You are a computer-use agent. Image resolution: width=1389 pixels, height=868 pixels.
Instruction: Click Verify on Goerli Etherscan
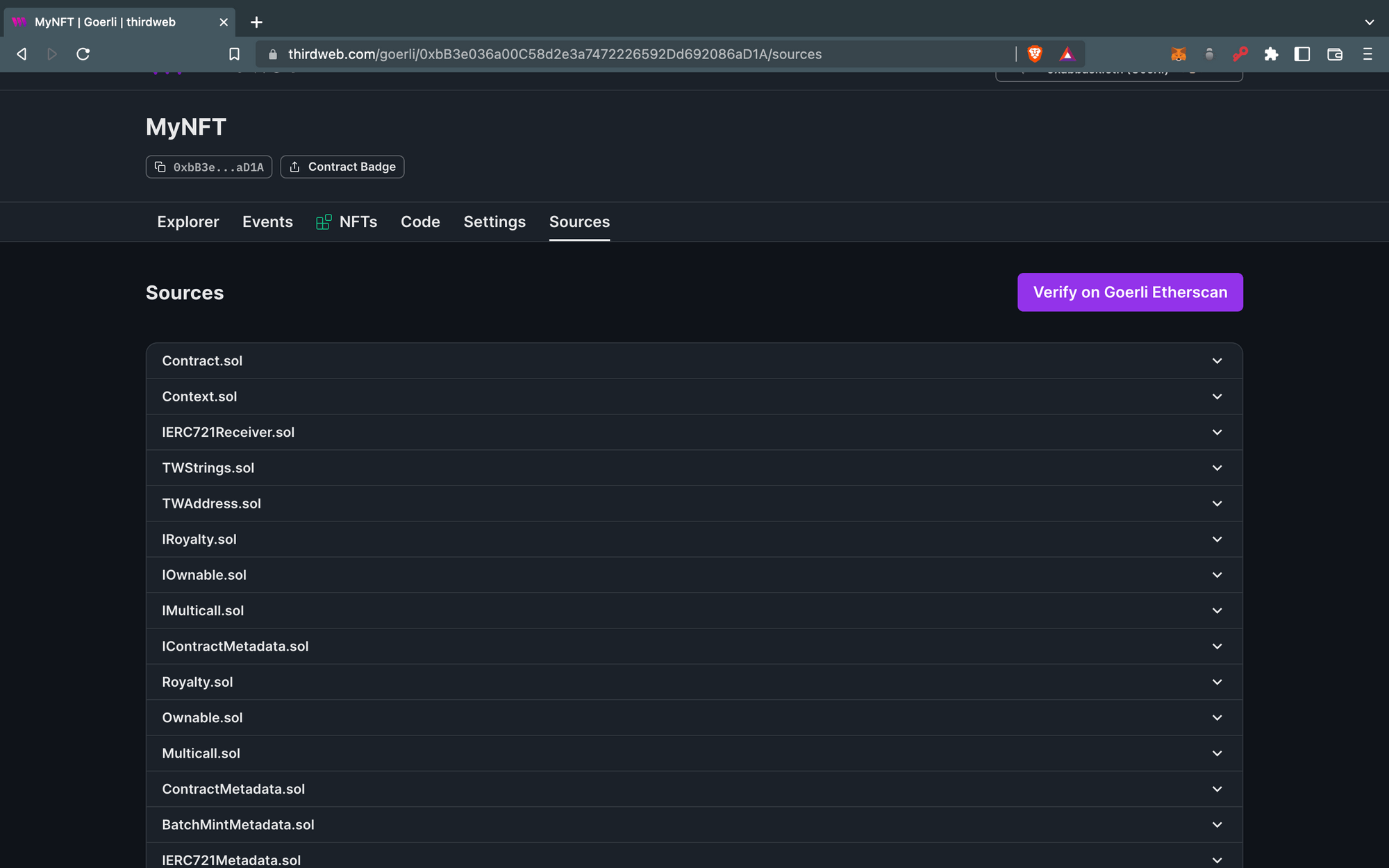pos(1130,292)
